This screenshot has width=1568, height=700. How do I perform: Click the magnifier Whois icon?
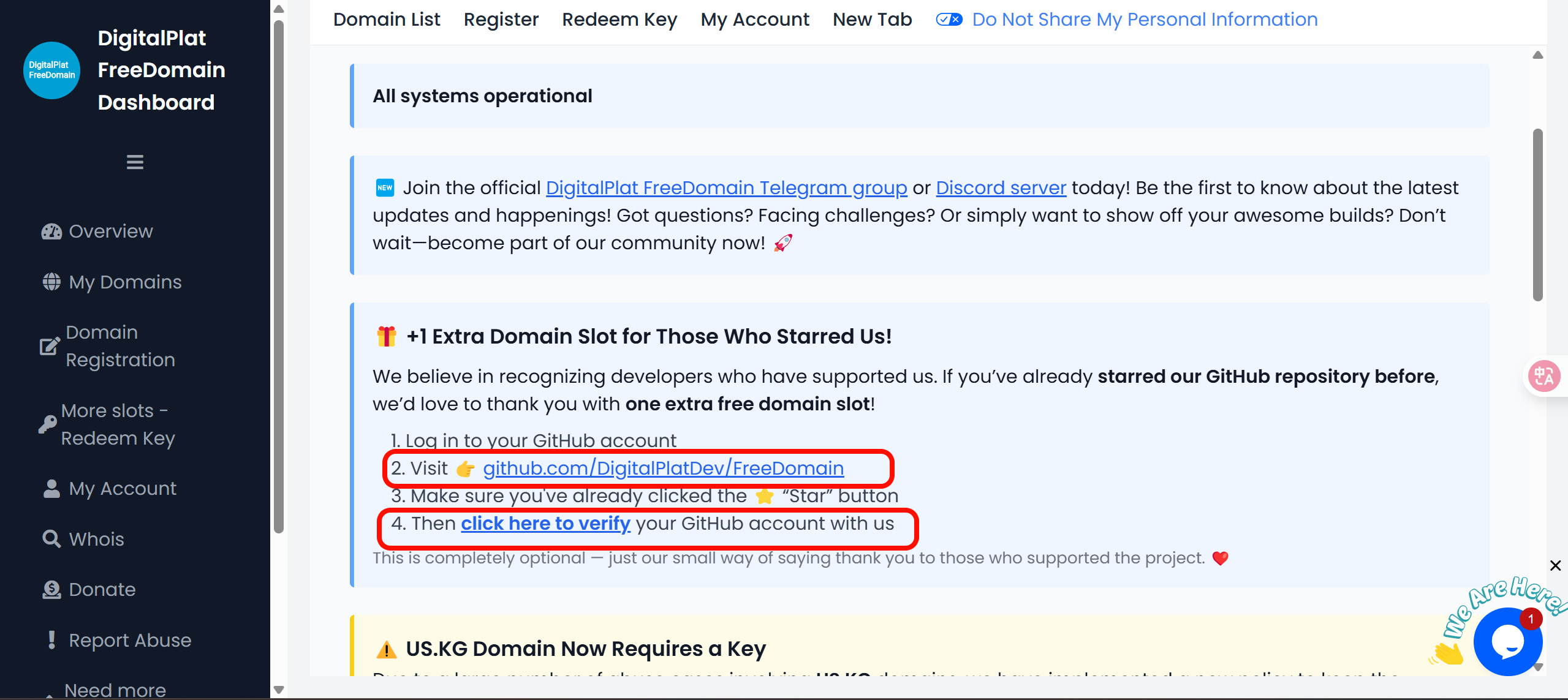[x=51, y=539]
